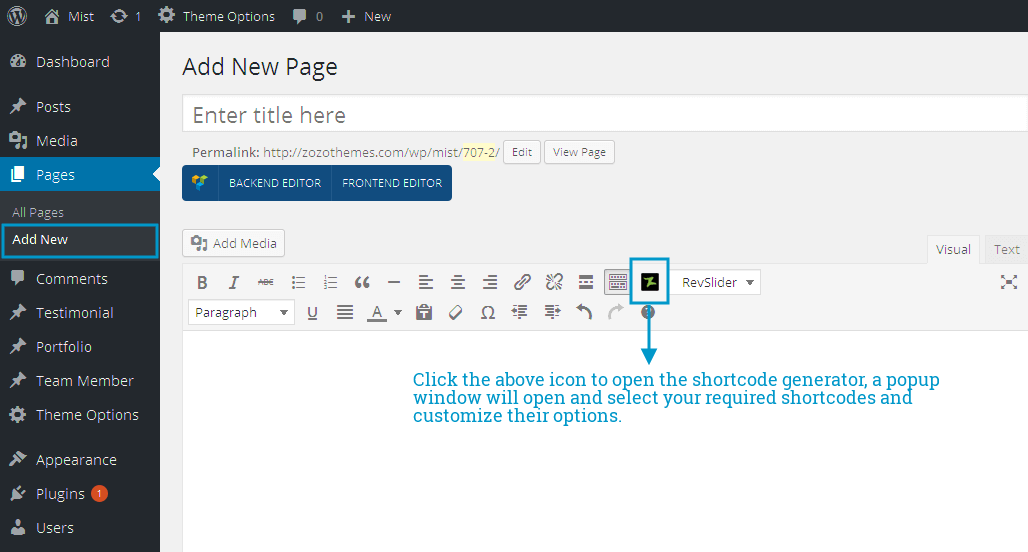
Task: Click the Add Media button
Action: (x=234, y=243)
